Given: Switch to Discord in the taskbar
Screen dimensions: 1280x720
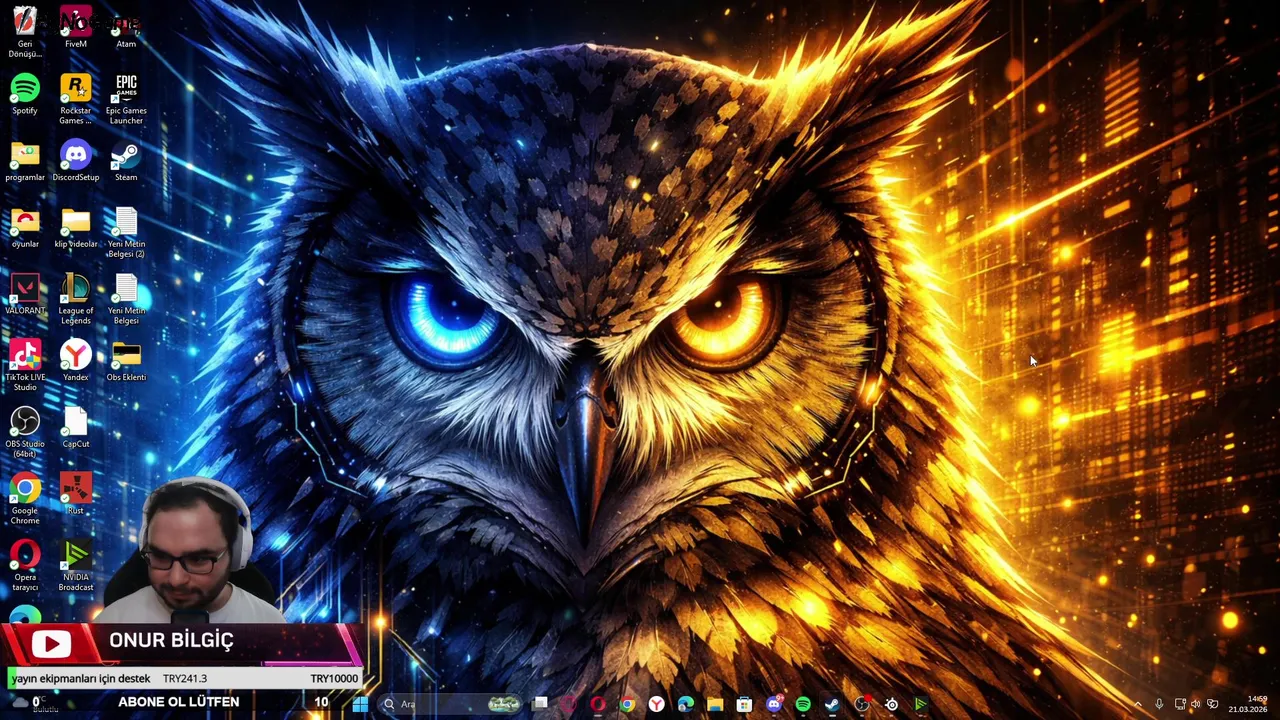Looking at the screenshot, I should click(774, 704).
